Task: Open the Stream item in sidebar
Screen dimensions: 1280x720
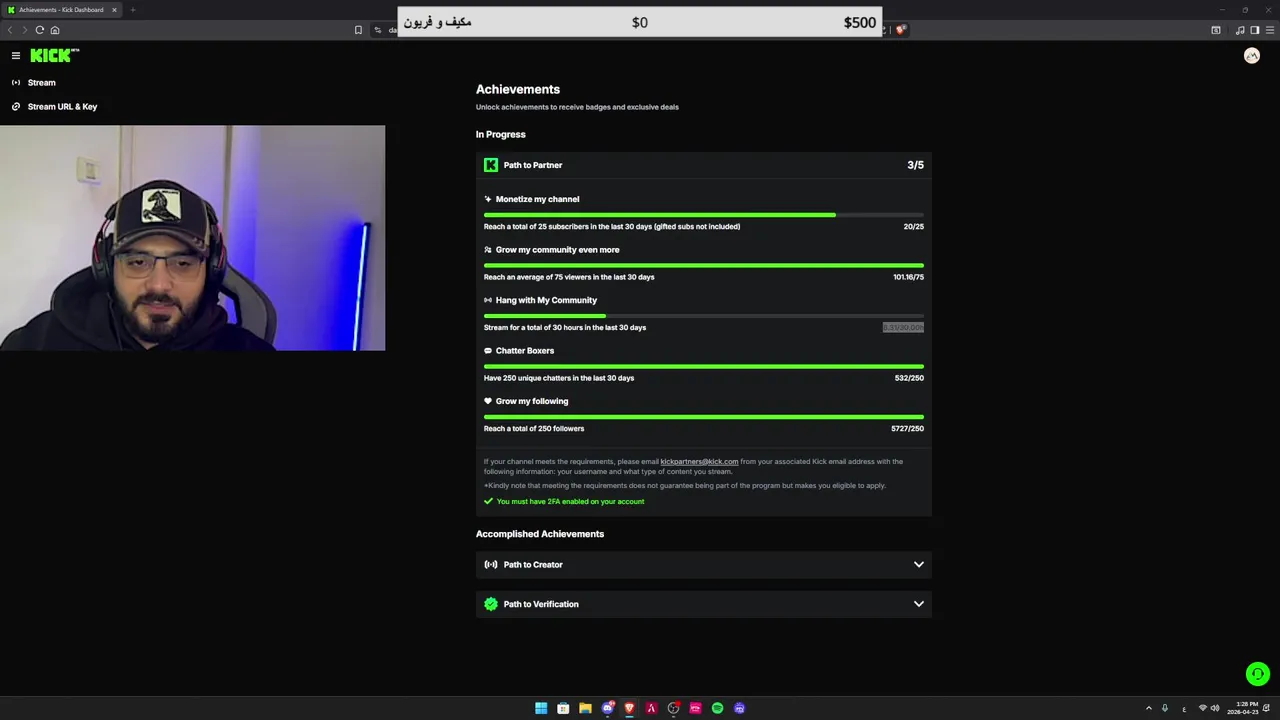Action: click(33, 83)
